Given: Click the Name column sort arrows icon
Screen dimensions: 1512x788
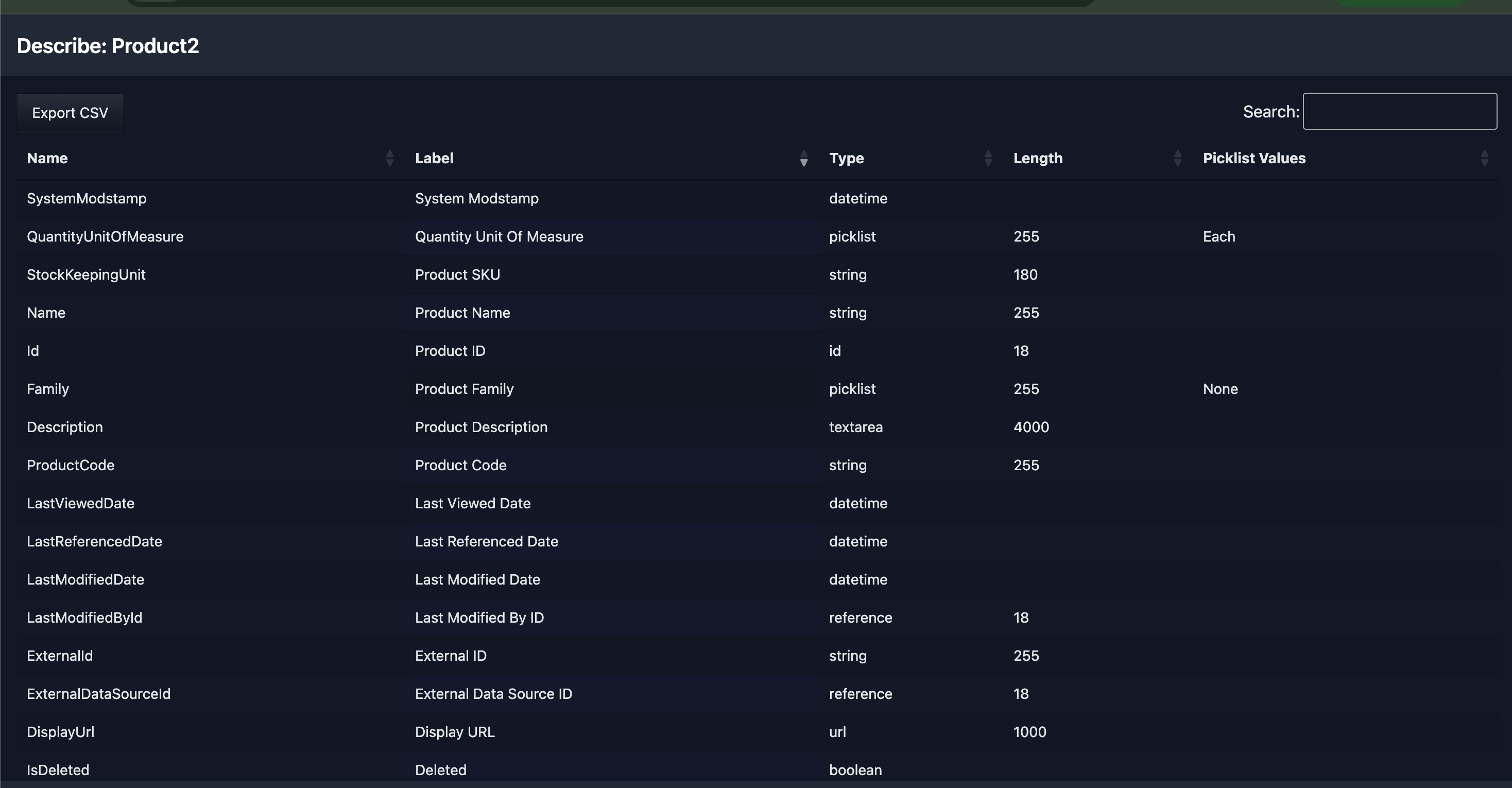Looking at the screenshot, I should tap(390, 158).
